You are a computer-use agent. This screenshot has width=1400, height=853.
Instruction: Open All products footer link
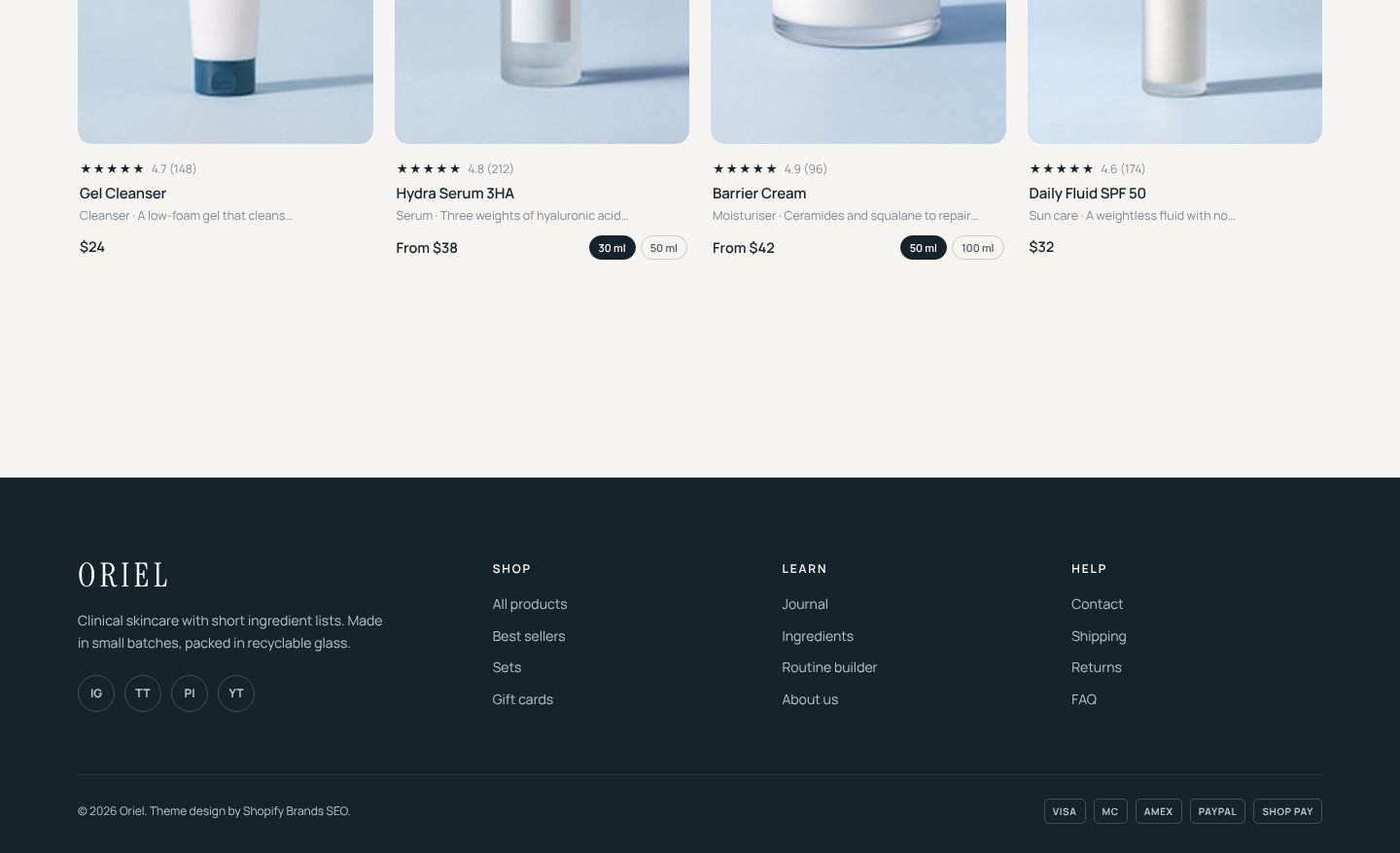point(530,604)
